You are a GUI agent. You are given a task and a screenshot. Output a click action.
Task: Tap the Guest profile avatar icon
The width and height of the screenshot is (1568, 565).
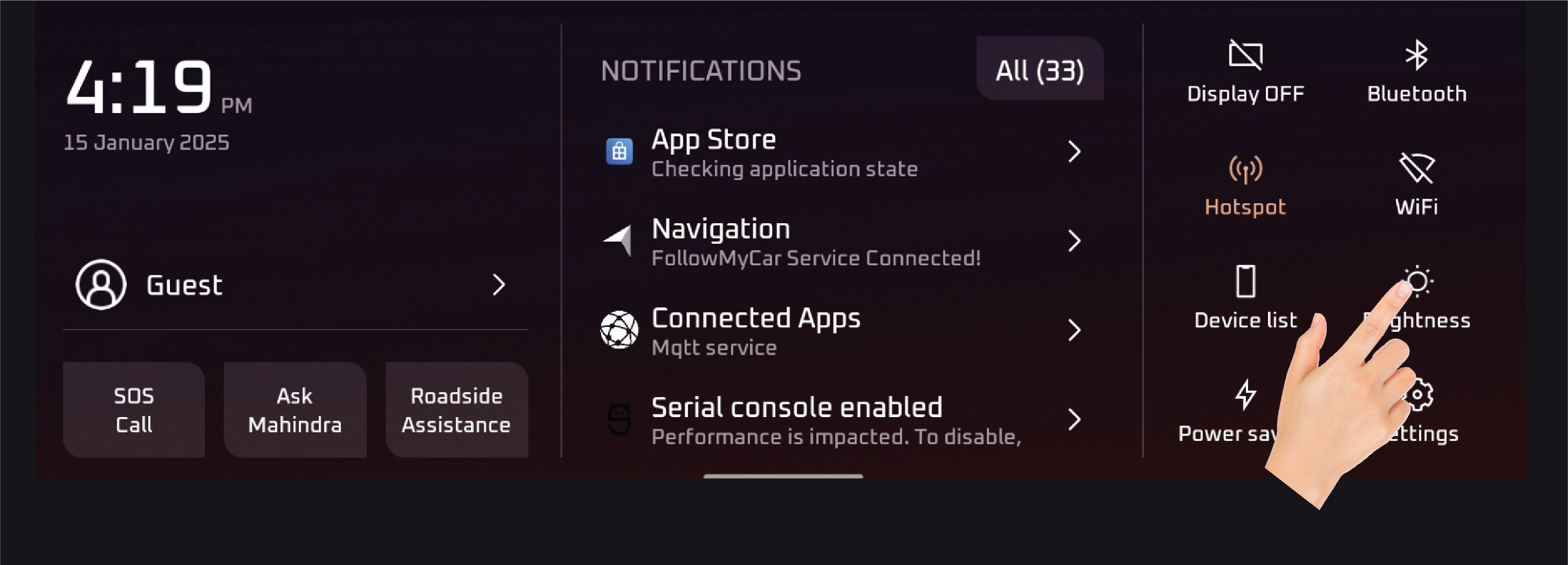pyautogui.click(x=101, y=285)
